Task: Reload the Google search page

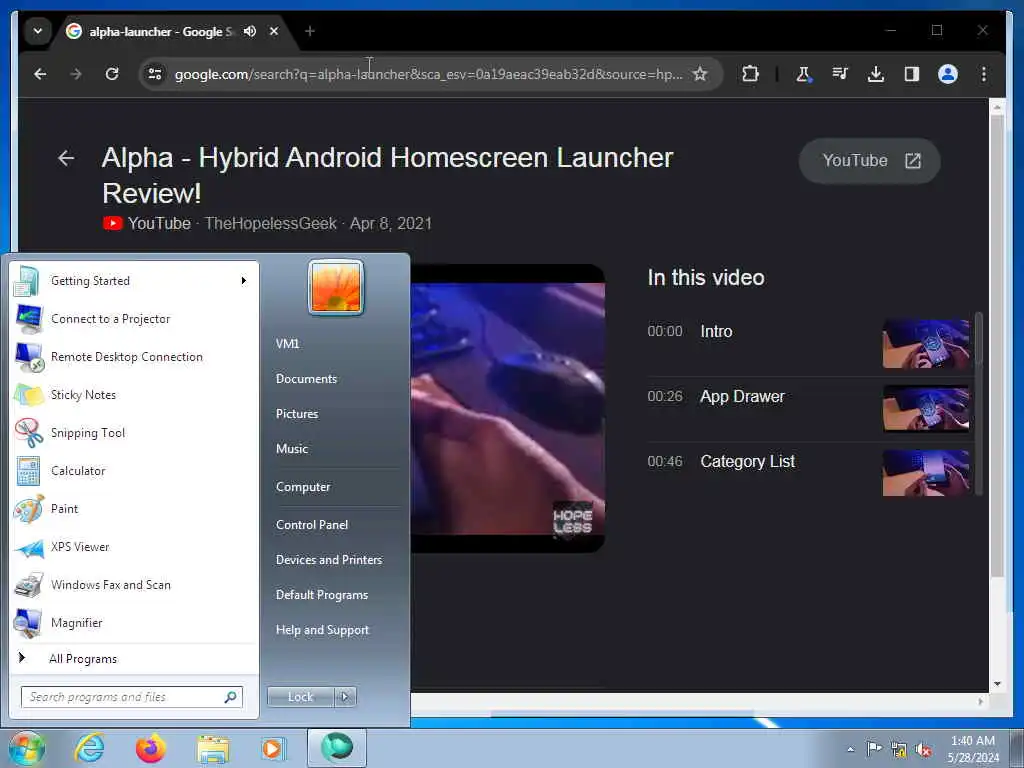Action: 112,74
